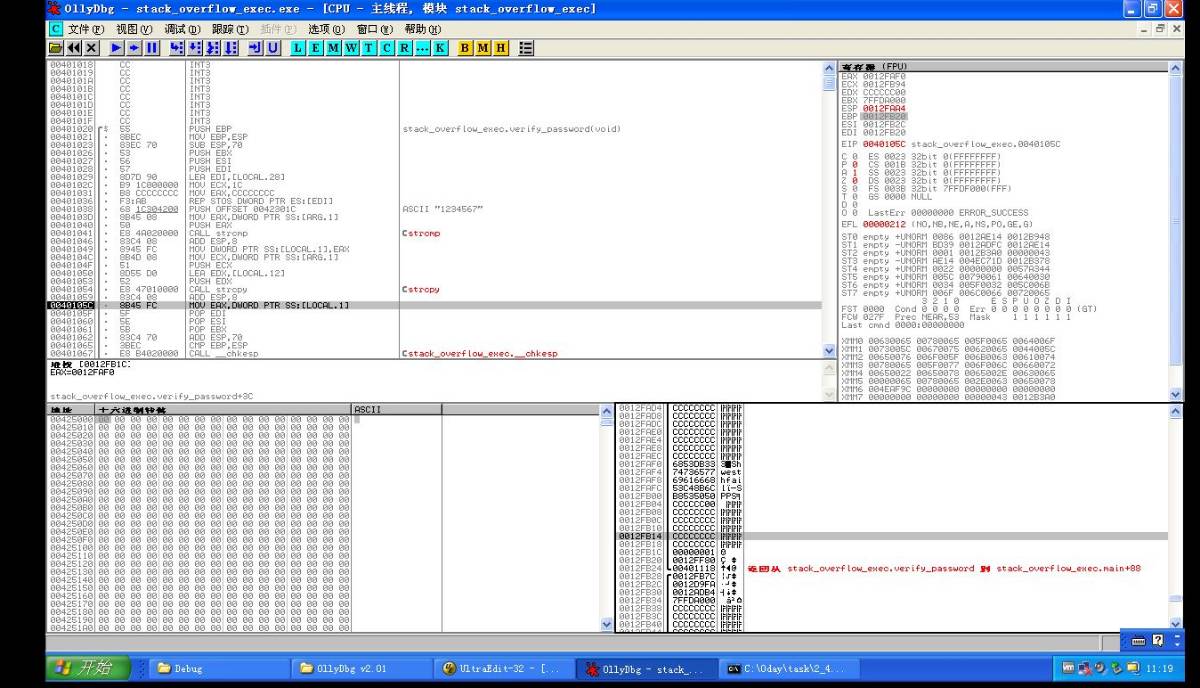Select the REP STOS instruction line

point(435,201)
